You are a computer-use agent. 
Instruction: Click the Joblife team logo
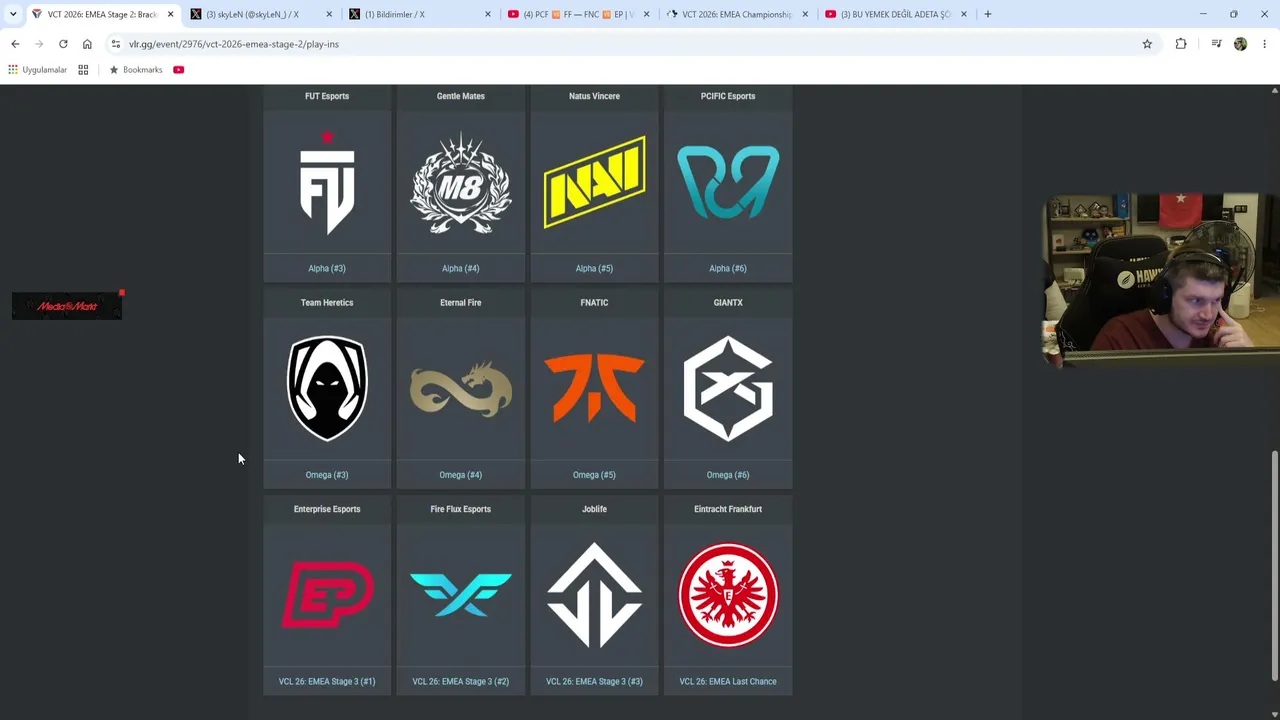point(594,595)
